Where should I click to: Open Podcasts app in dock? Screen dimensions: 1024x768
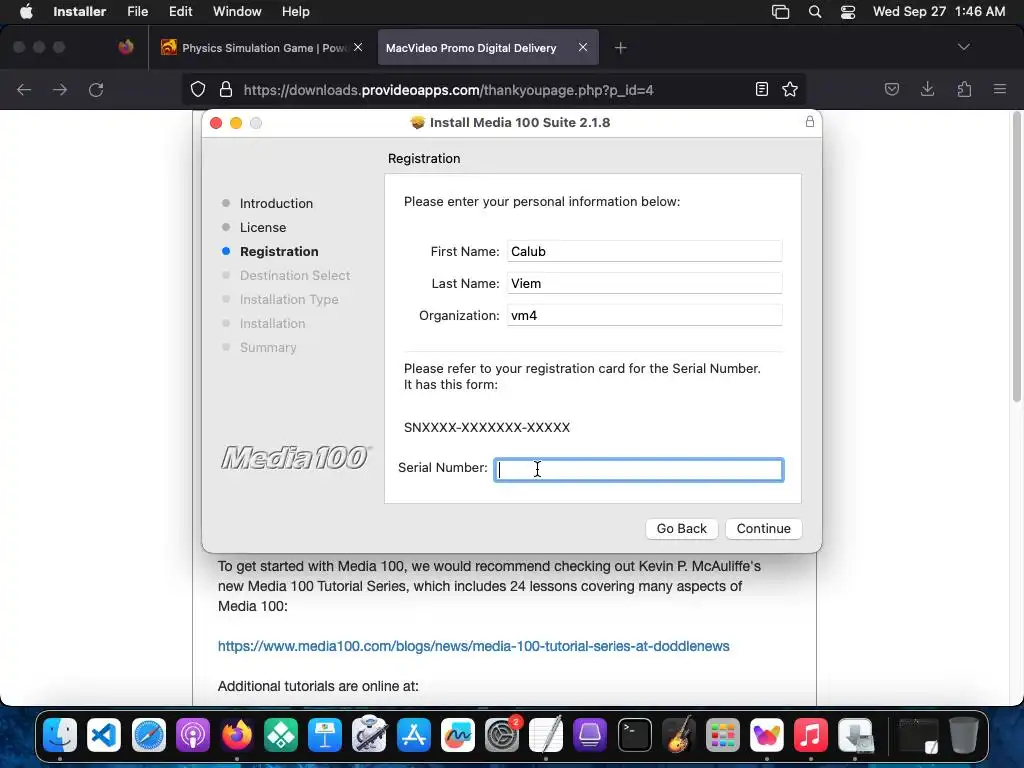pos(193,734)
